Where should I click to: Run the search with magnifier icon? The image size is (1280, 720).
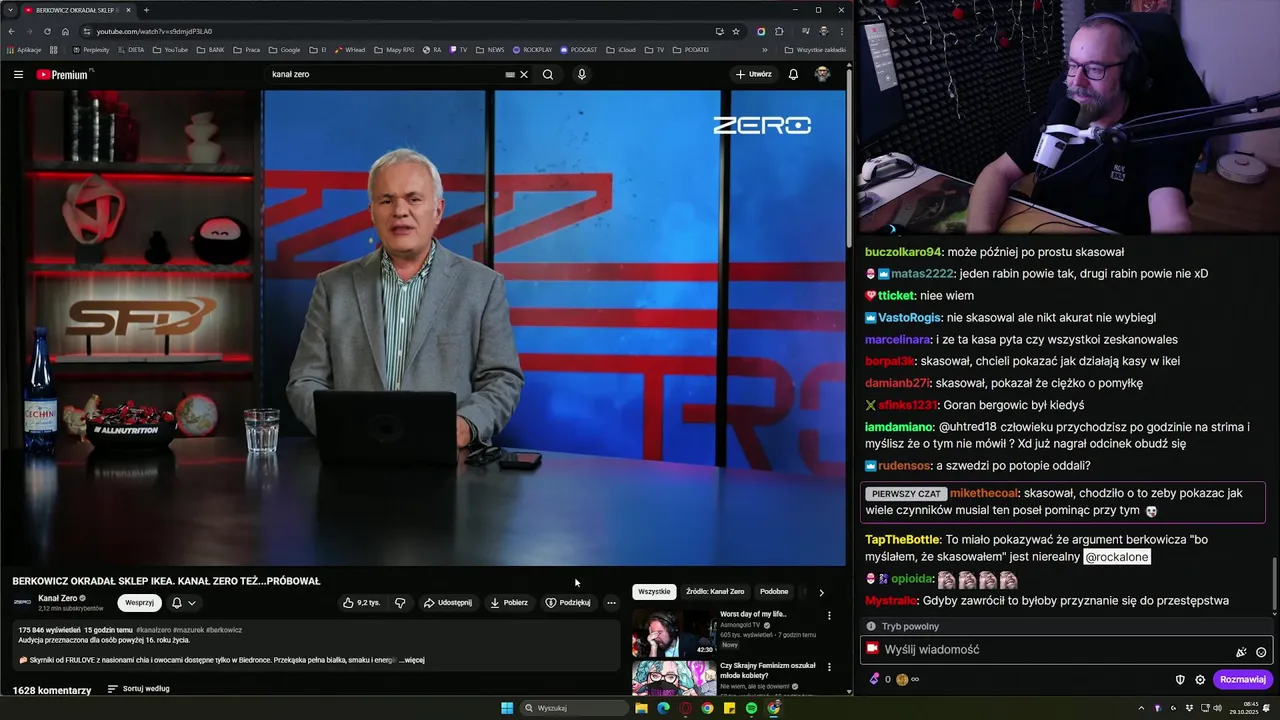point(548,74)
